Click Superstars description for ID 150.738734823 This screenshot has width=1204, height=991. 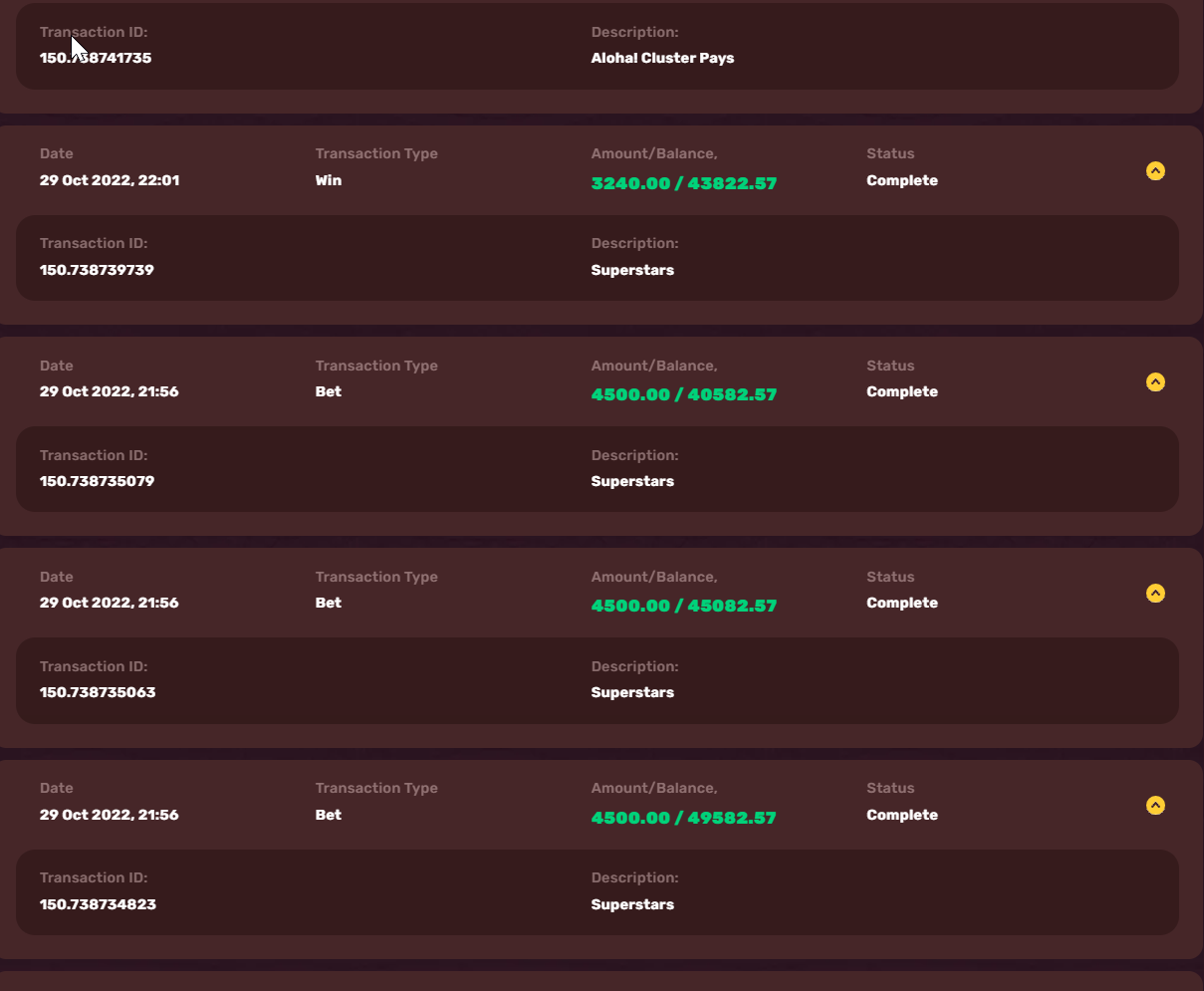[x=632, y=904]
